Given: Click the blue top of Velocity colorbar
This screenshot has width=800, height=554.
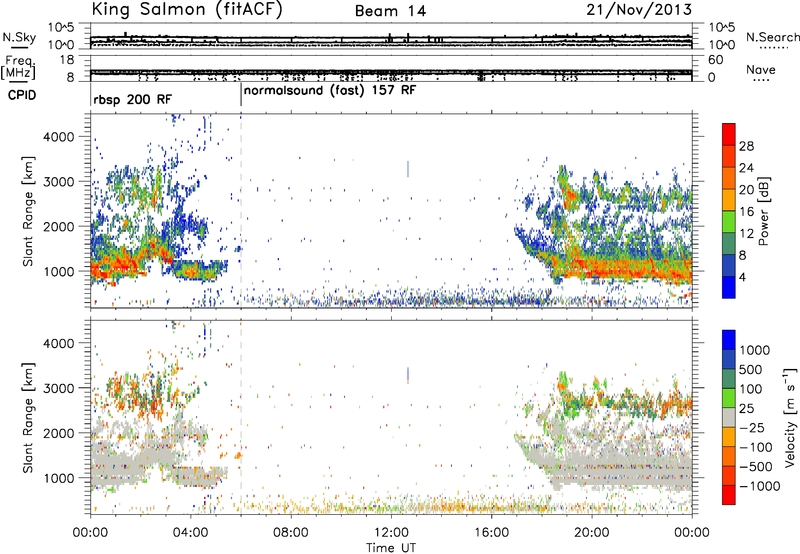Looking at the screenshot, I should (729, 340).
